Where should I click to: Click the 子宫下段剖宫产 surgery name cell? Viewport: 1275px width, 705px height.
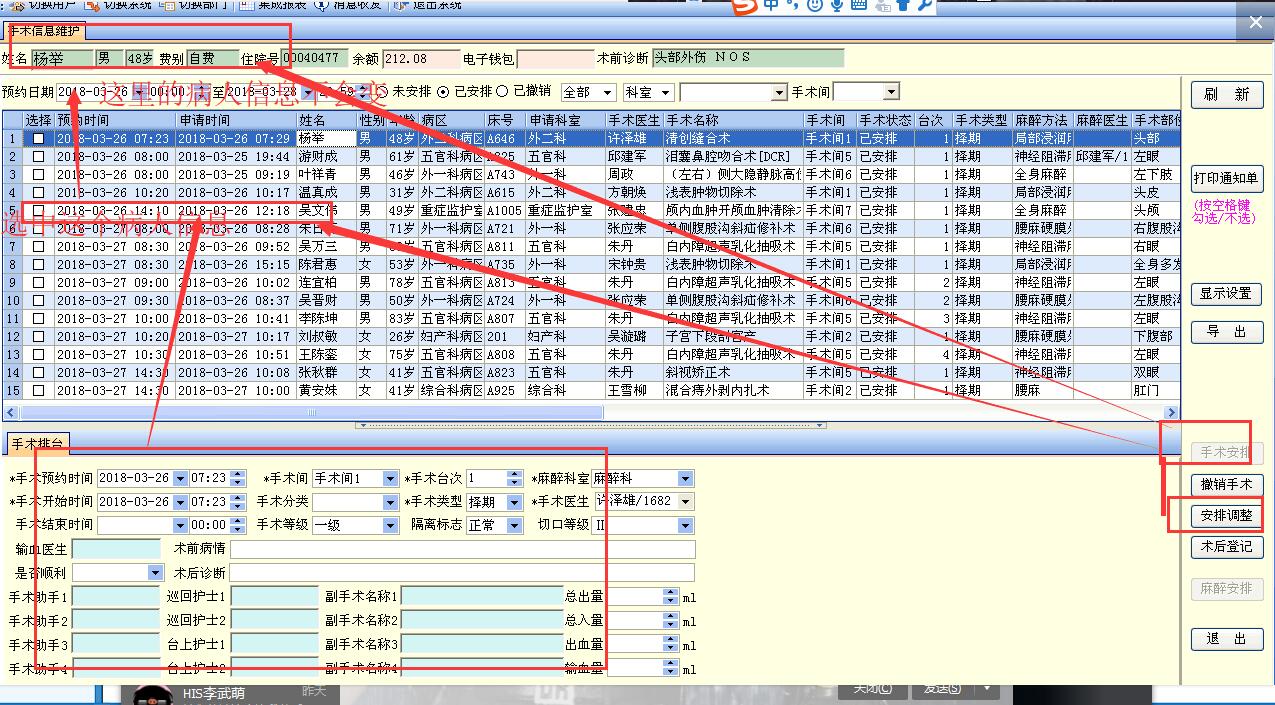coord(733,336)
